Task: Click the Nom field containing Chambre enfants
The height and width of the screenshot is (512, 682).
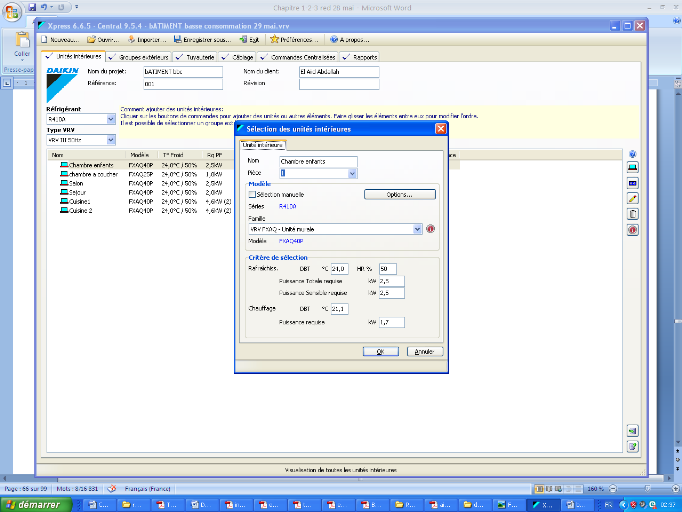Action: (319, 160)
